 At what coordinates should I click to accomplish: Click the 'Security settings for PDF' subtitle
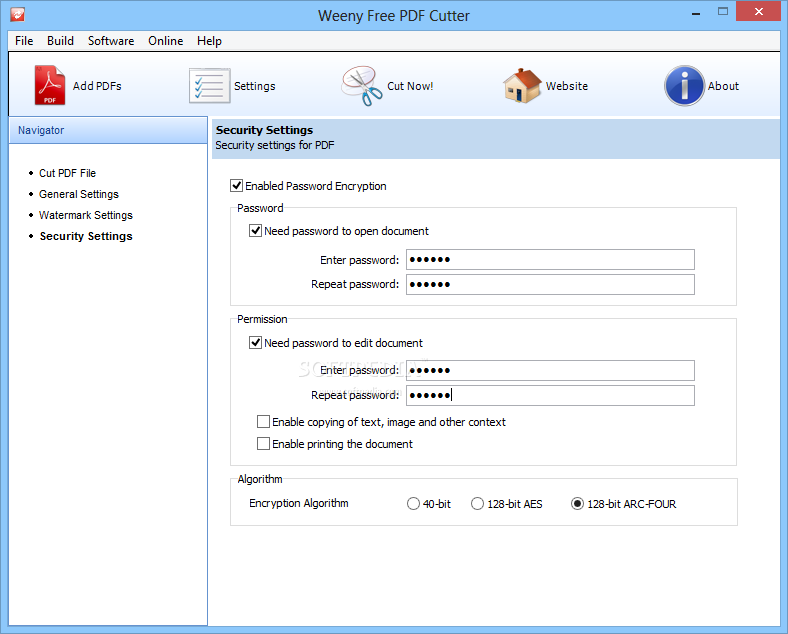point(275,146)
